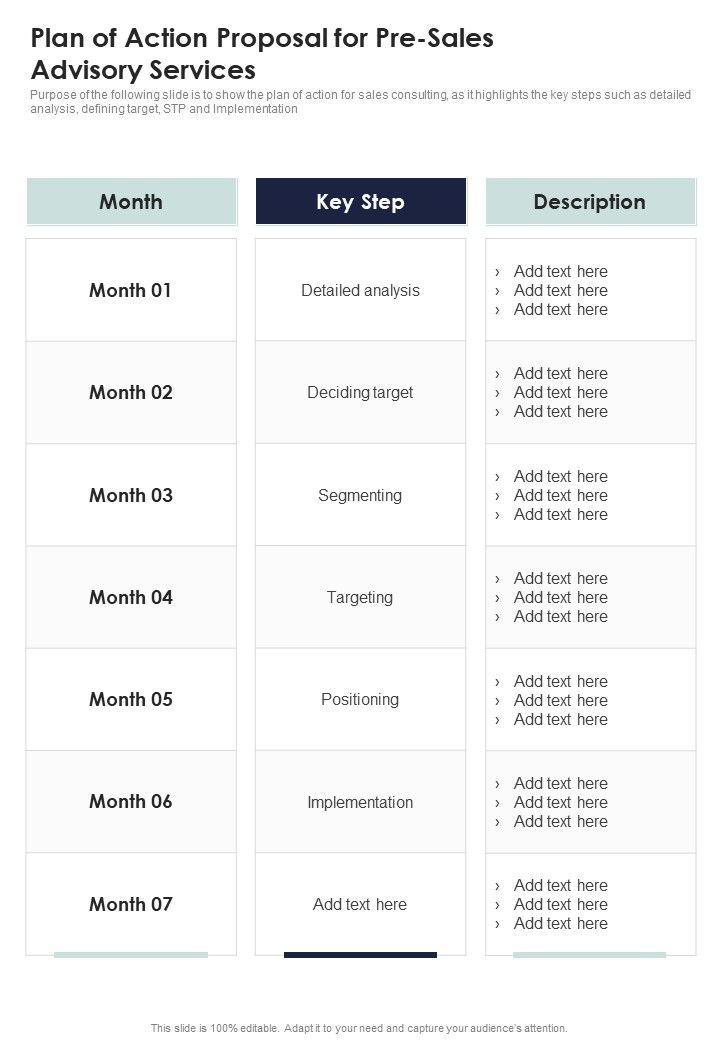Click the footer note about the editable slide
This screenshot has width=720, height=1040.
tap(359, 1028)
